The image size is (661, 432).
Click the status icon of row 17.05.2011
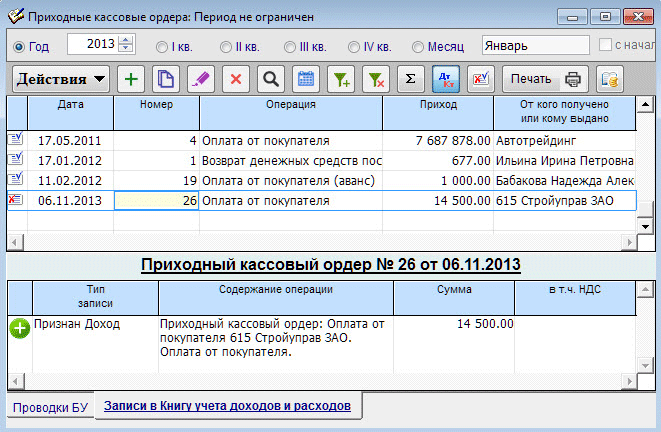tap(16, 139)
